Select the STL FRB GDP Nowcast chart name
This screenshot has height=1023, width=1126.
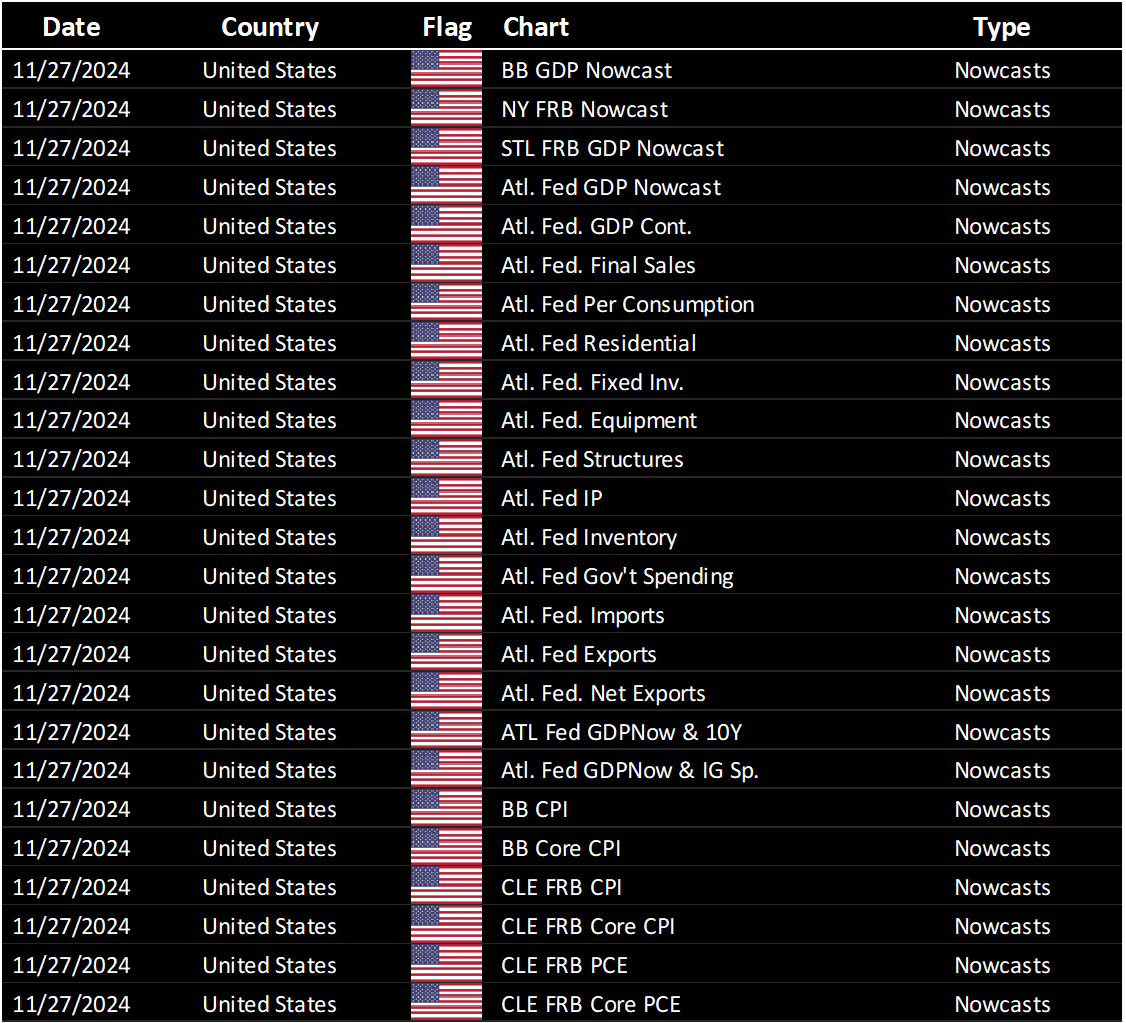coord(612,147)
